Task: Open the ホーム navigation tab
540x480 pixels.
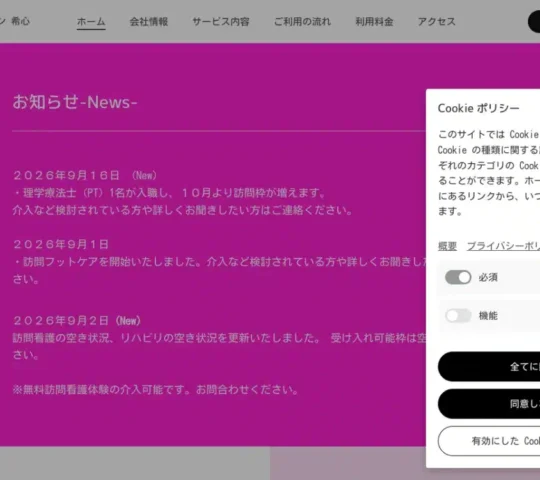Action: (x=91, y=22)
